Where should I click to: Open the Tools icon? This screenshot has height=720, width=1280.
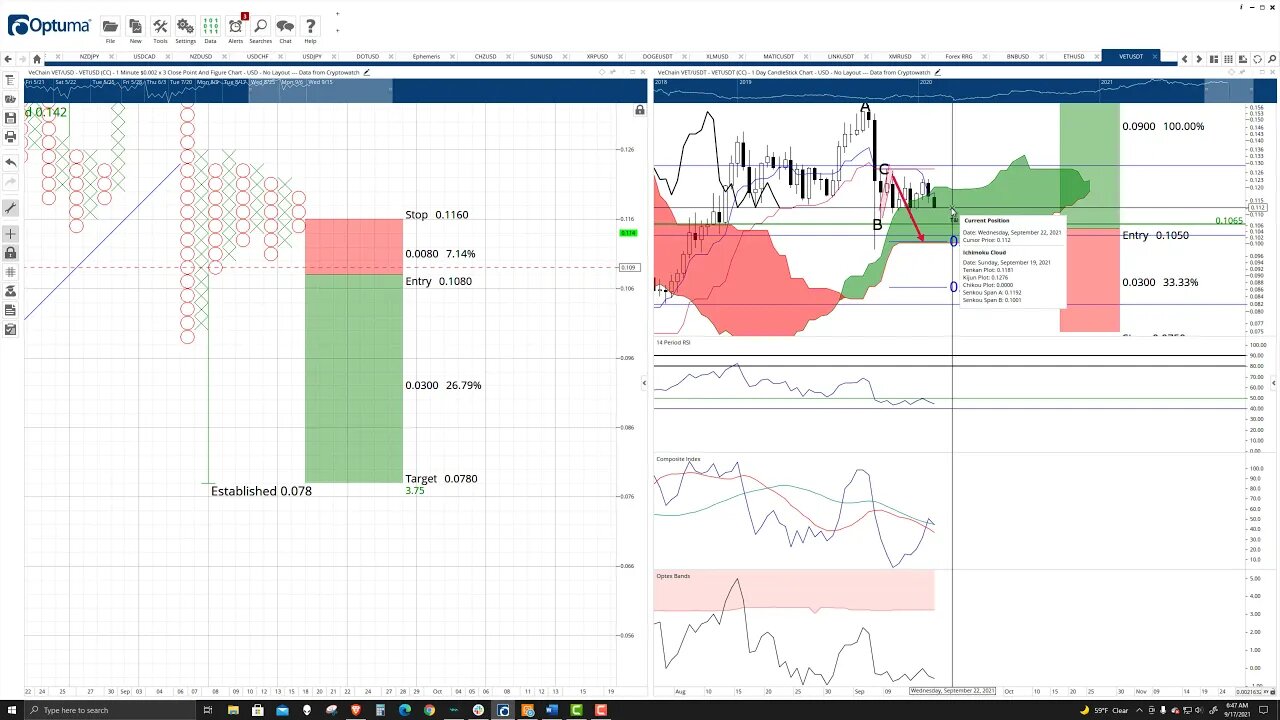(160, 26)
